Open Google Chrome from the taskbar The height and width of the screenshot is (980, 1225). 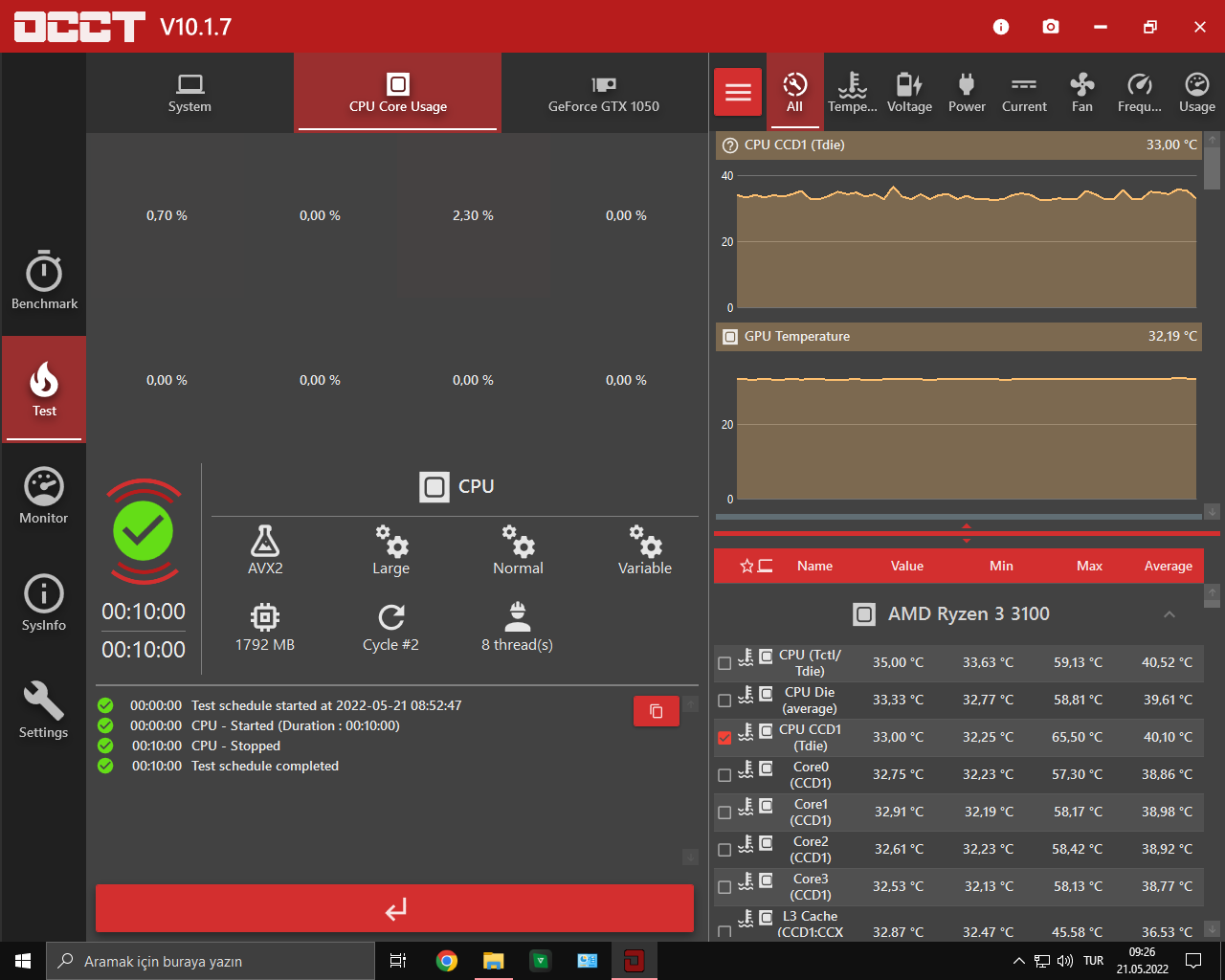(446, 961)
